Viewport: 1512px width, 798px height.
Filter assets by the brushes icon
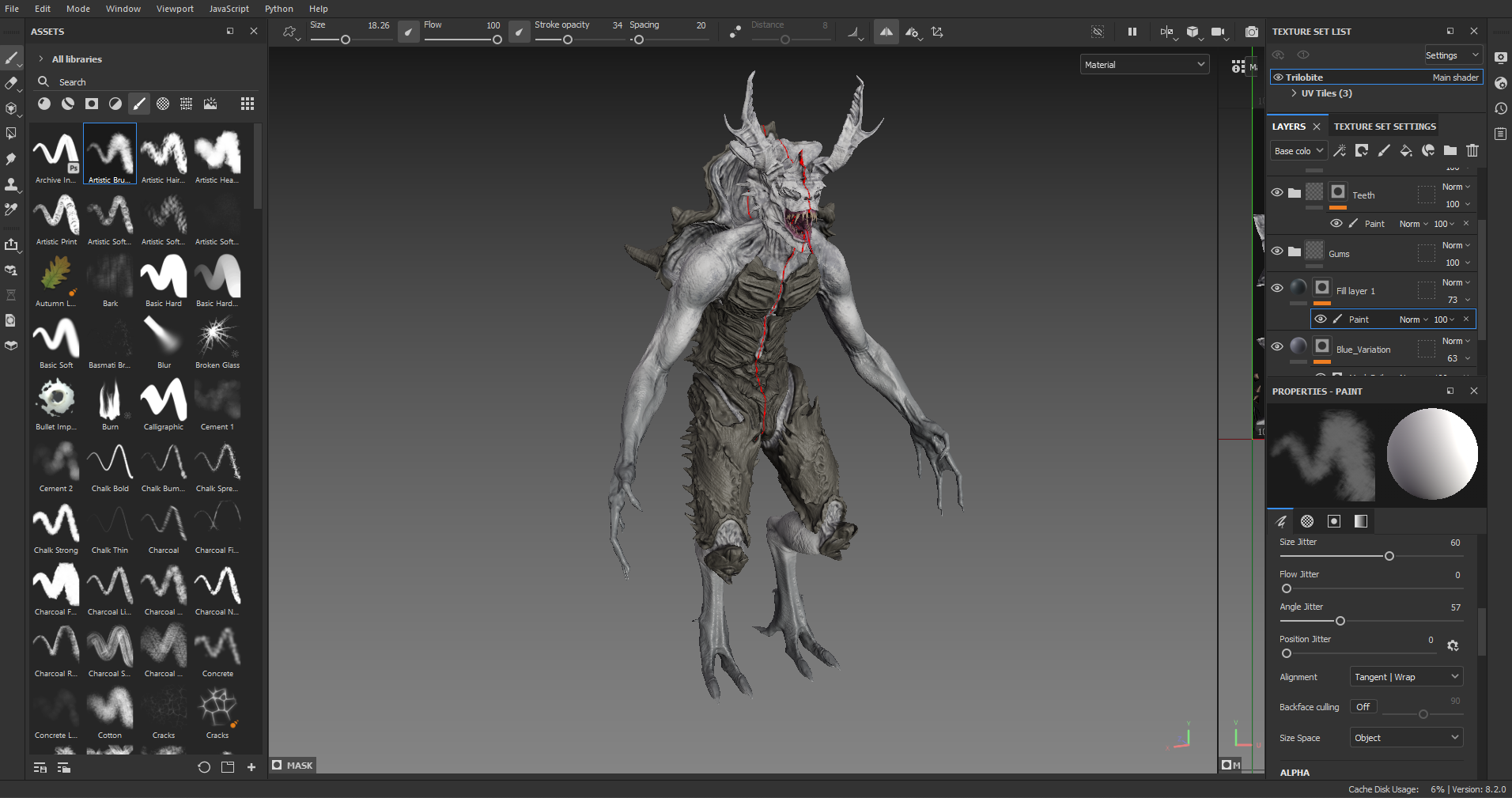139,104
